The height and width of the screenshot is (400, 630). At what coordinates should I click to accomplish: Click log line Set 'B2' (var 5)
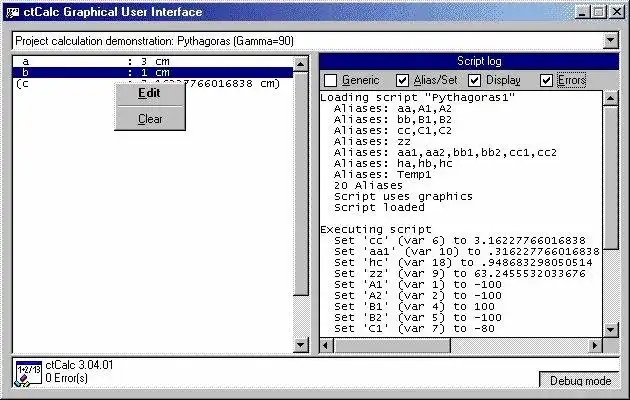(x=418, y=318)
